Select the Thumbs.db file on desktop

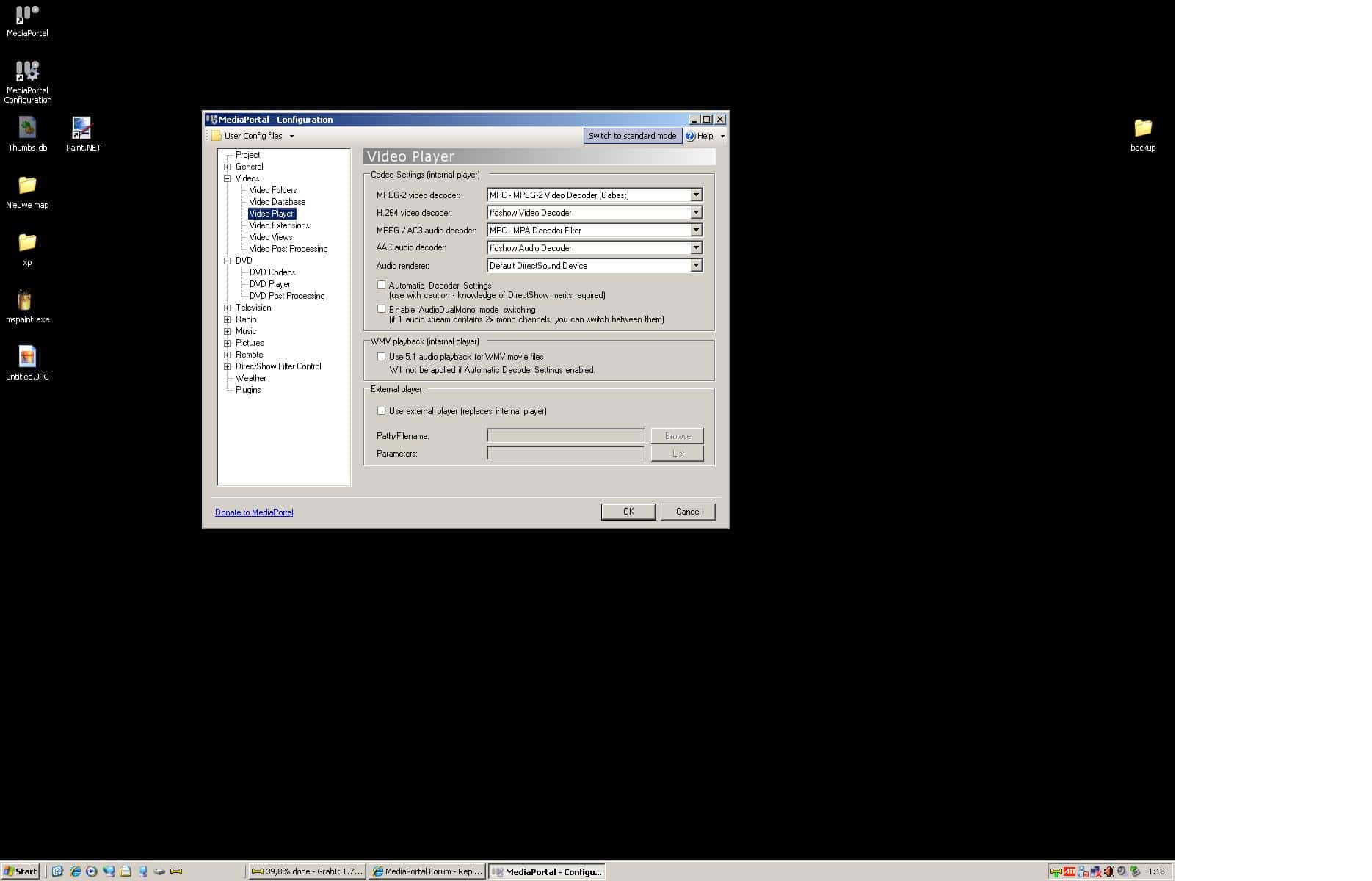(27, 134)
